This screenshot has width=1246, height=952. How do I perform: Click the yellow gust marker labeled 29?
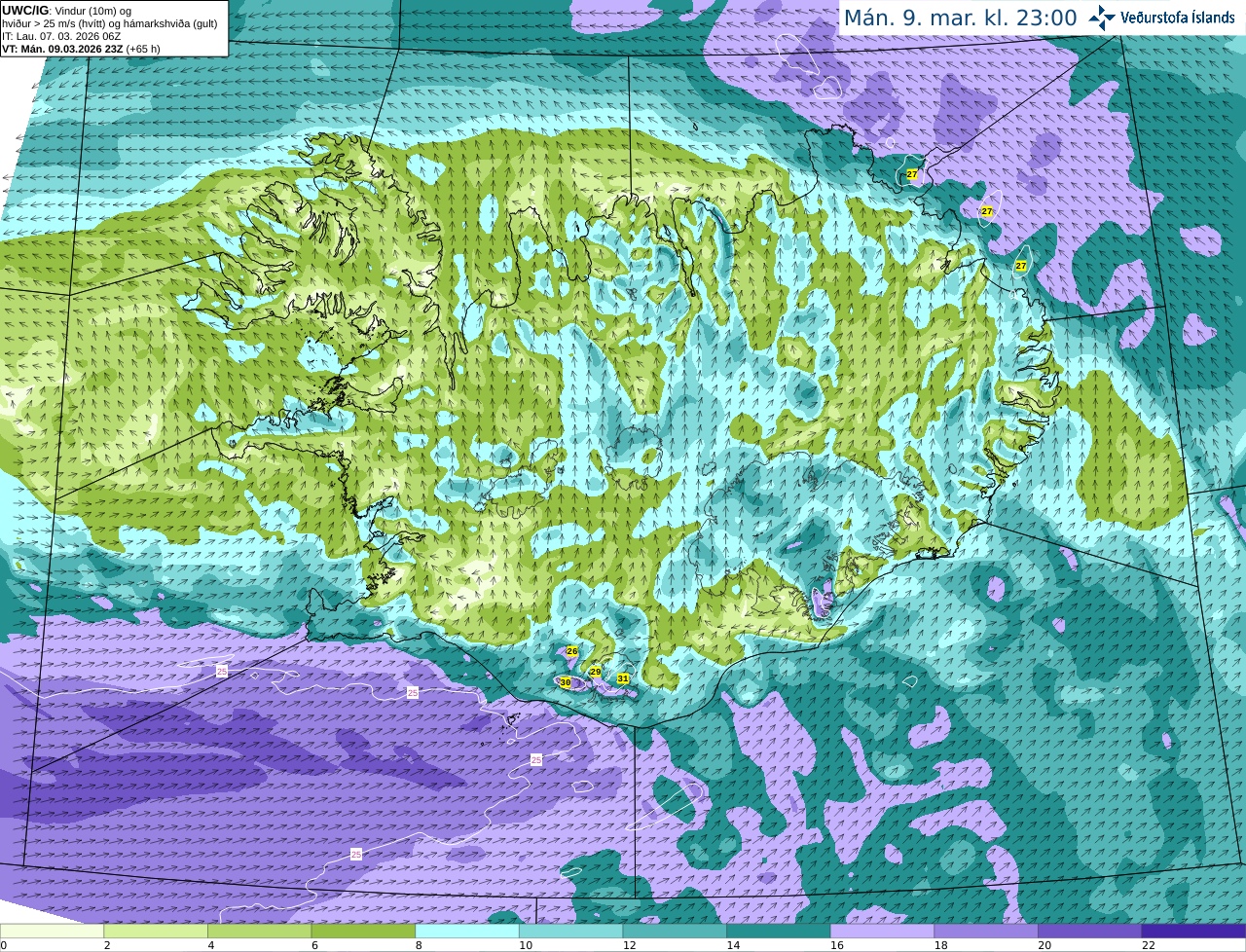(596, 673)
